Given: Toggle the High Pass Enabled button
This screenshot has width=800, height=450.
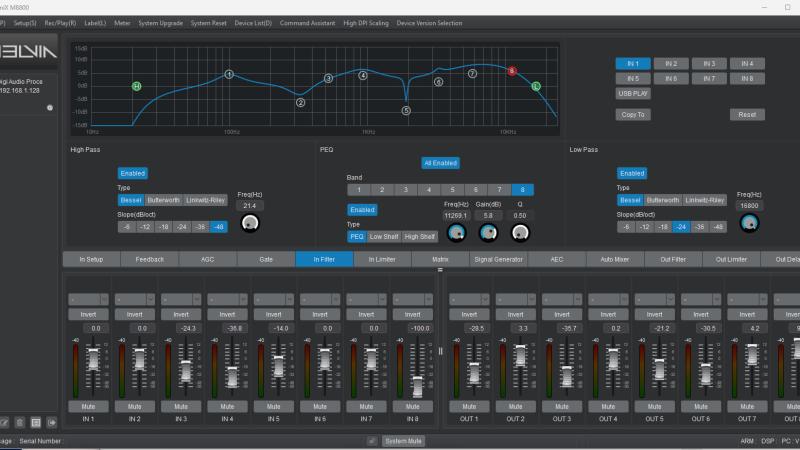Looking at the screenshot, I should coord(132,173).
